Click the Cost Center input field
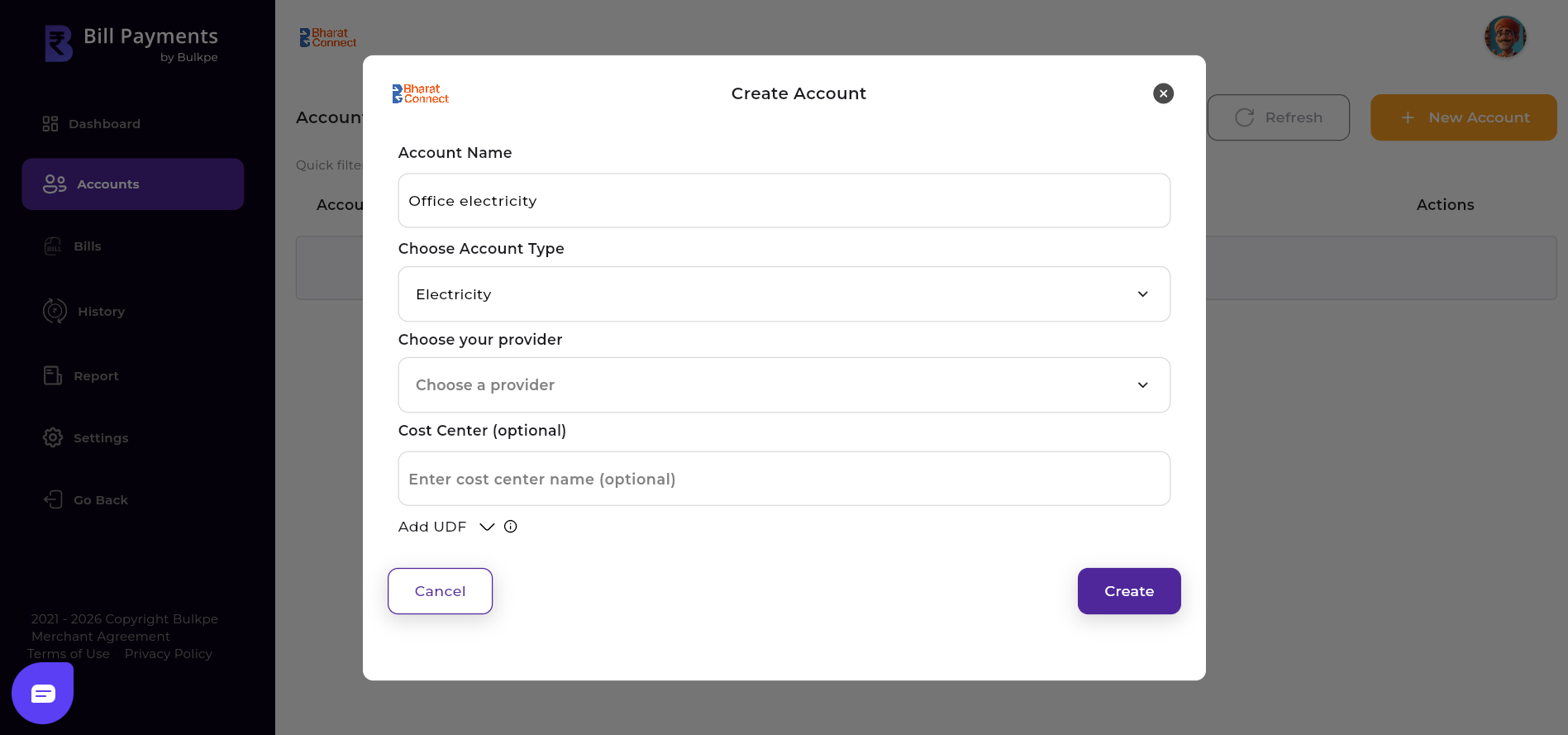1568x735 pixels. [x=784, y=480]
